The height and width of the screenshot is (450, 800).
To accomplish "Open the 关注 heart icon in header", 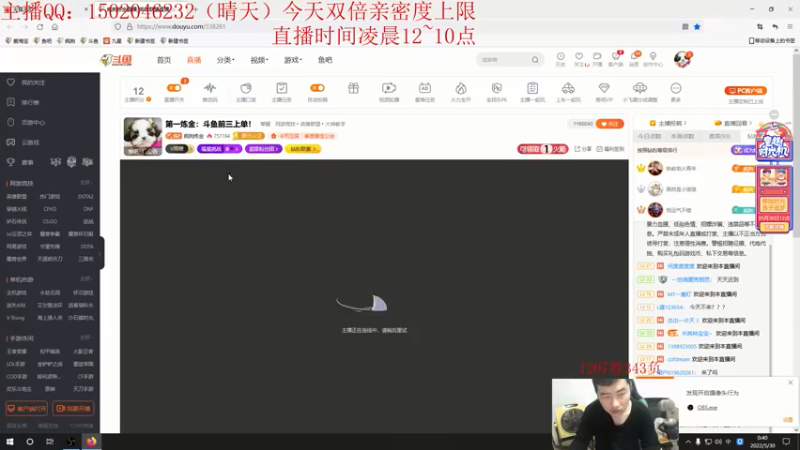I will coord(579,59).
